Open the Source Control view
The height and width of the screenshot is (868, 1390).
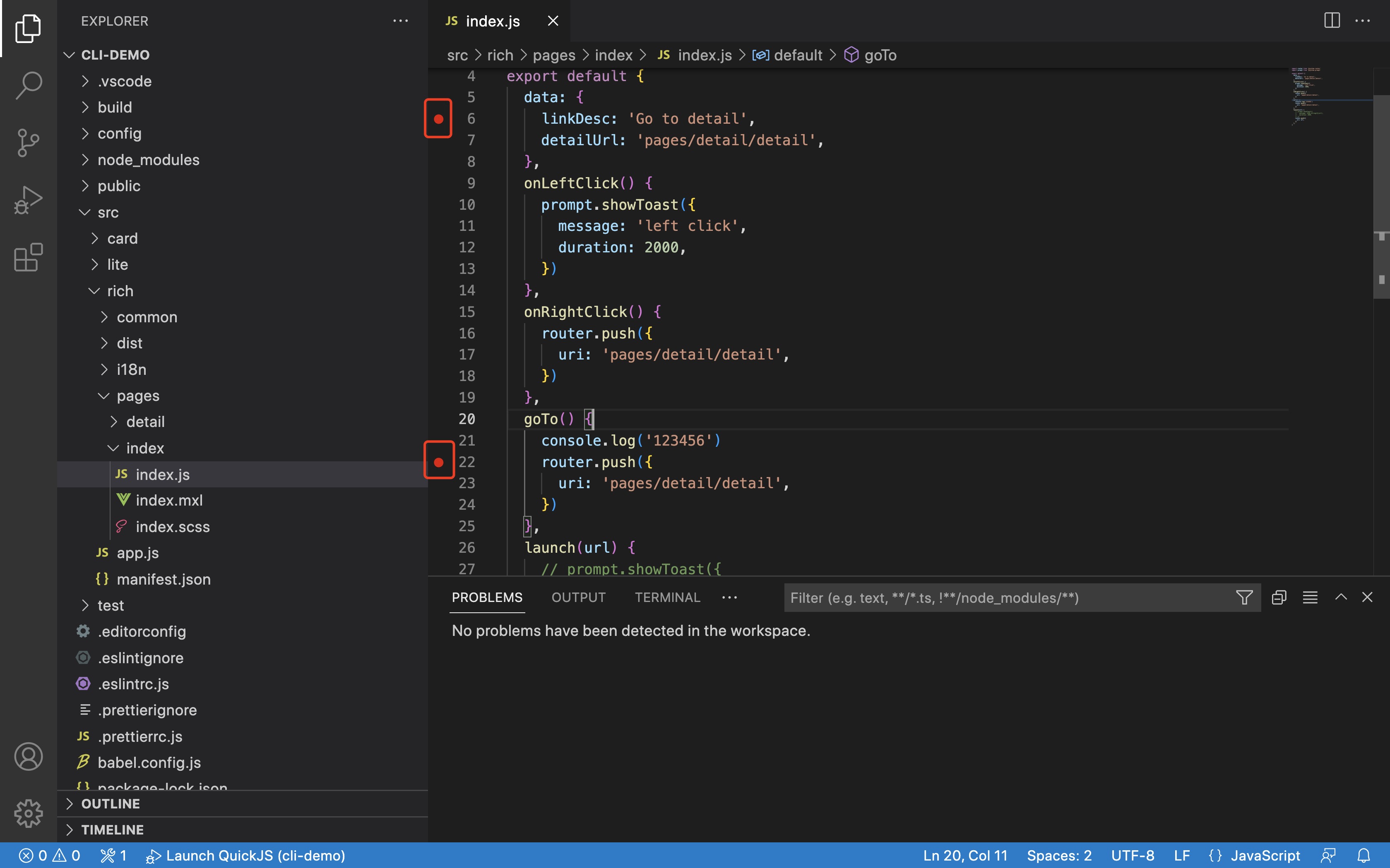coord(28,142)
